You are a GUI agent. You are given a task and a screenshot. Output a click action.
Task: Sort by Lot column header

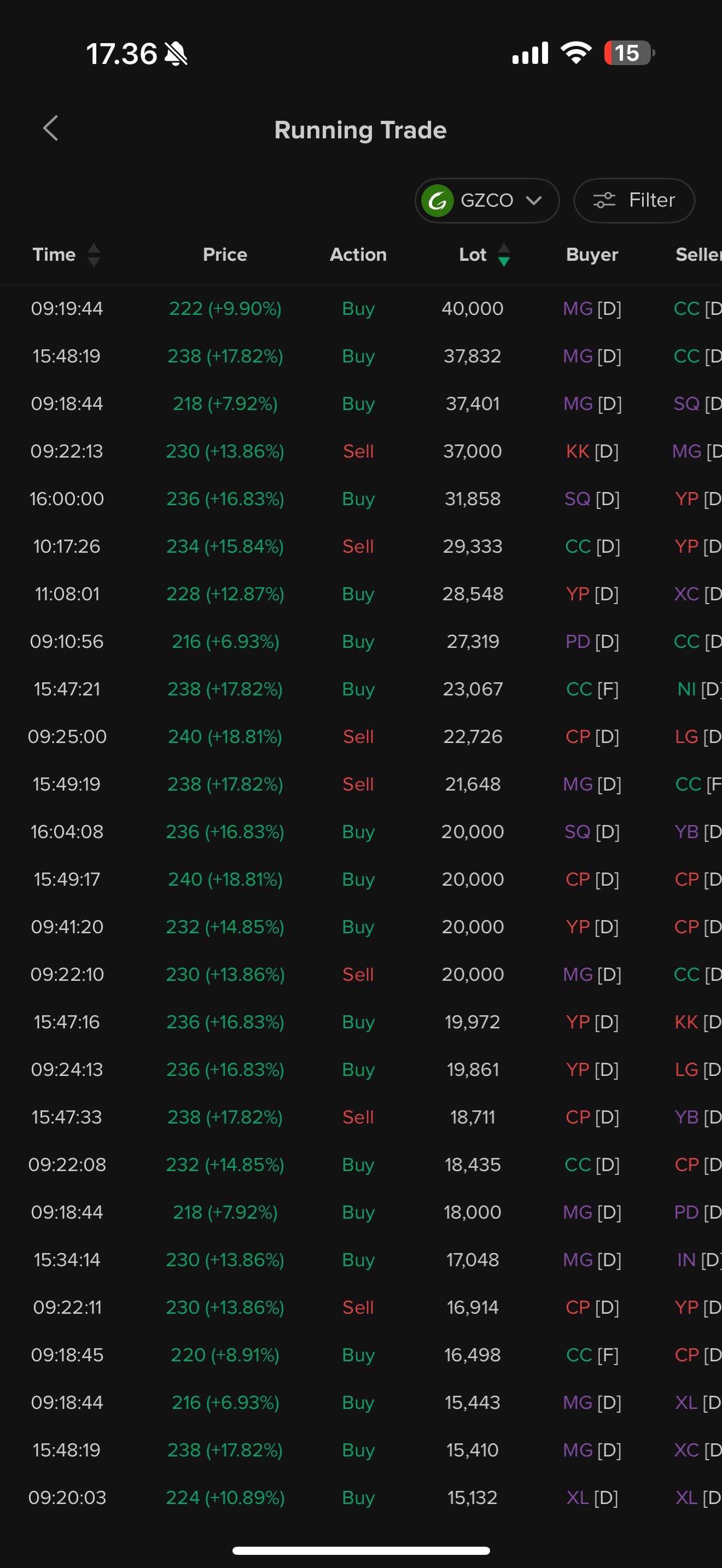pos(473,254)
